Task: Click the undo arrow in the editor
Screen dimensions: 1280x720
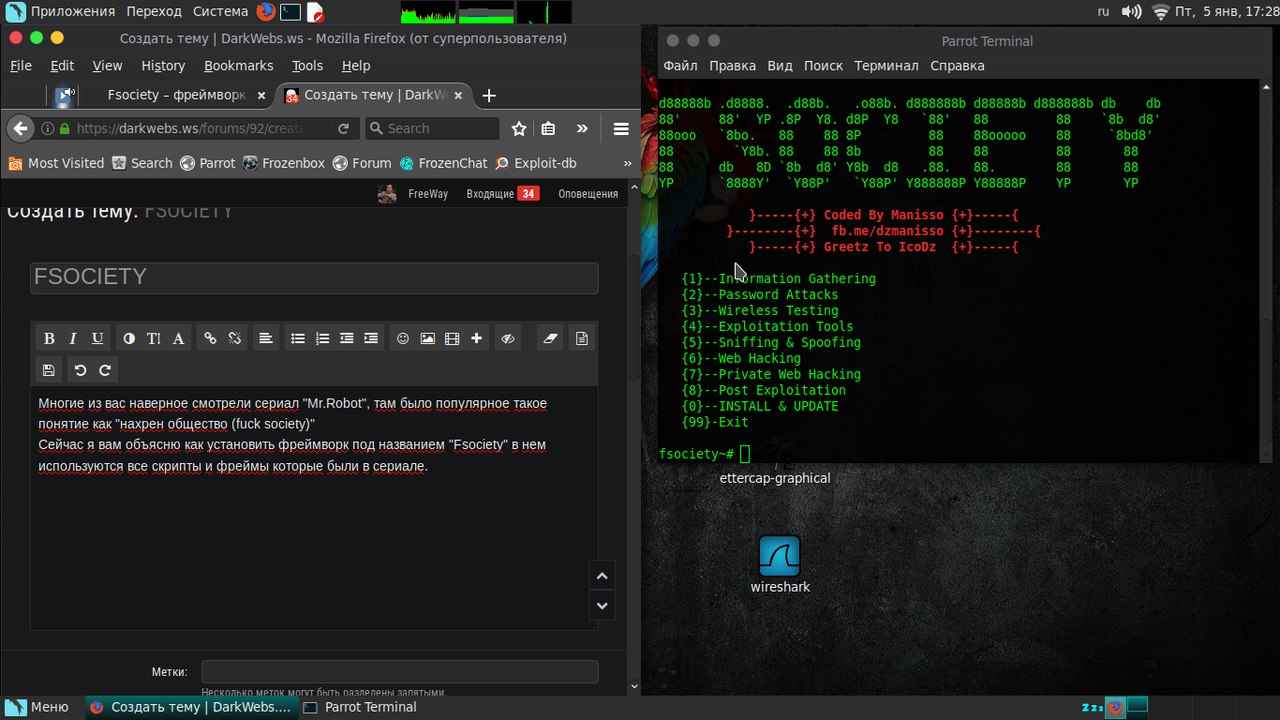Action: tap(80, 370)
